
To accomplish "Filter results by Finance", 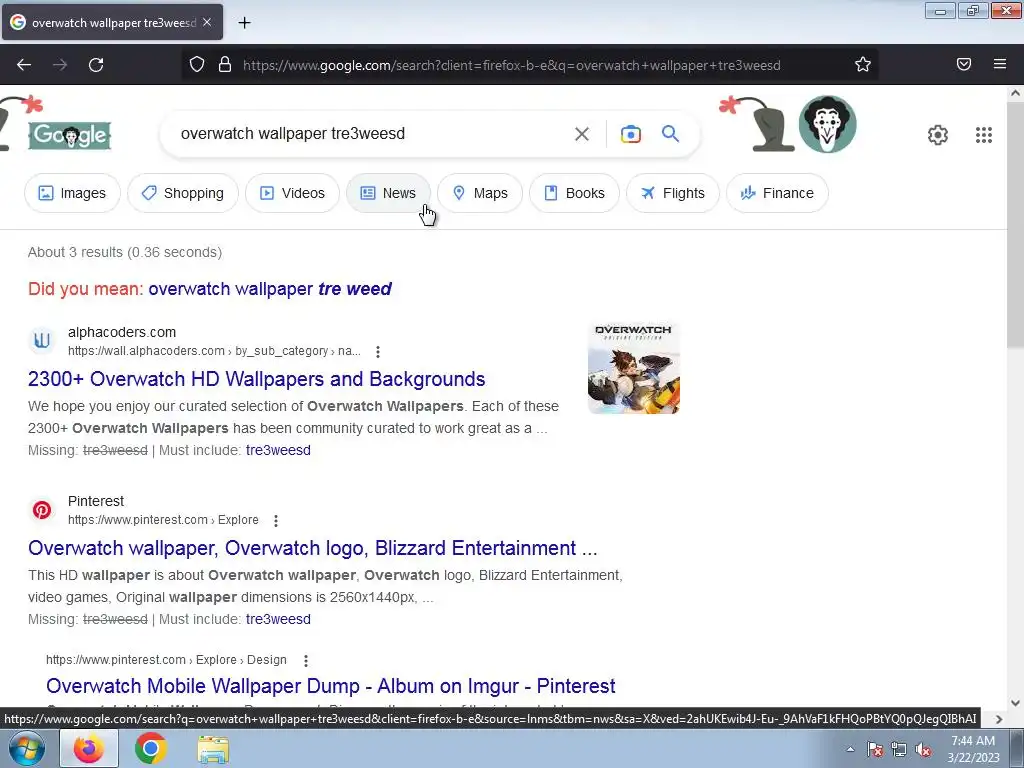I will tap(777, 193).
